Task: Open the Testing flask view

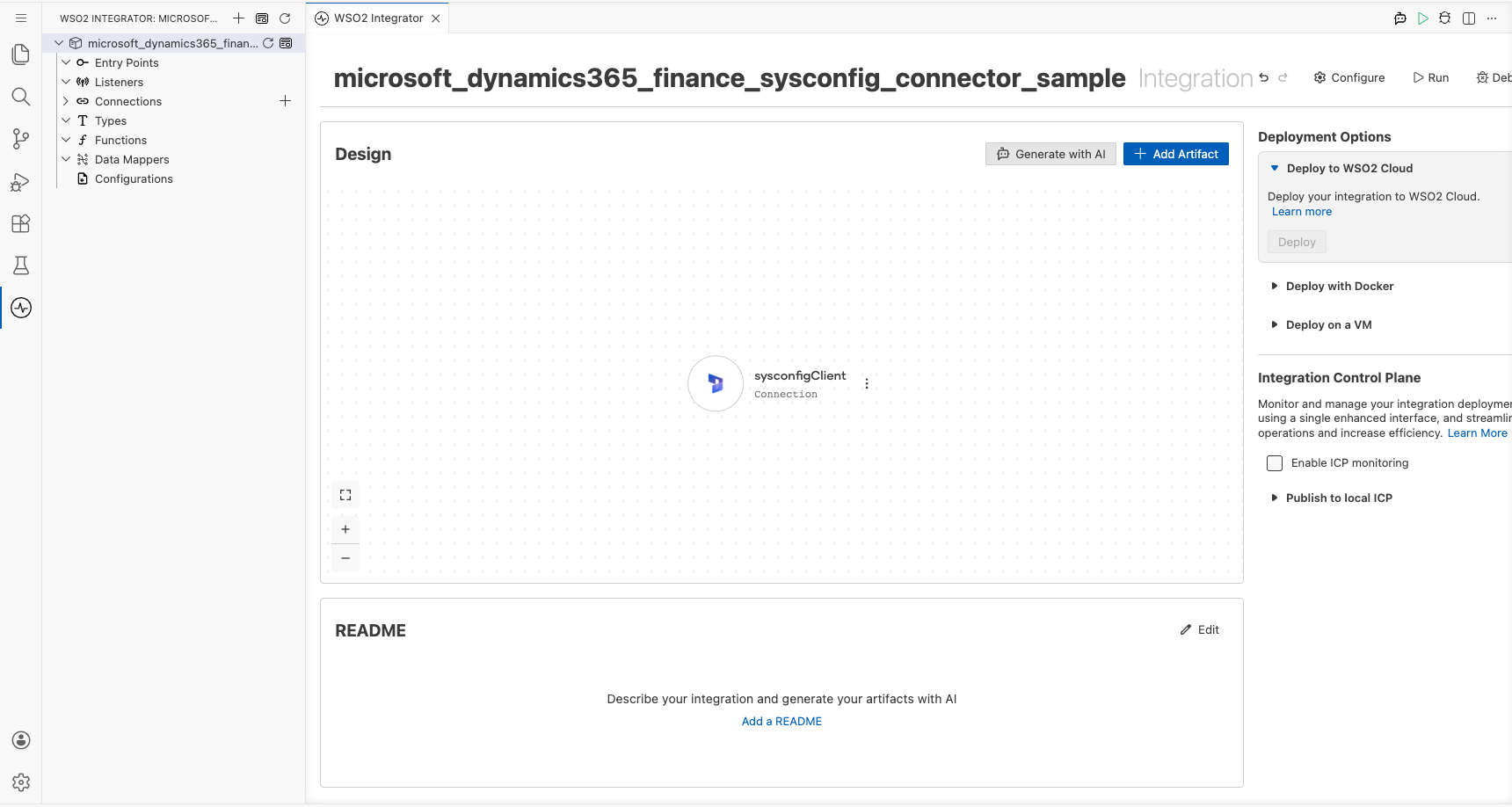Action: (x=21, y=265)
